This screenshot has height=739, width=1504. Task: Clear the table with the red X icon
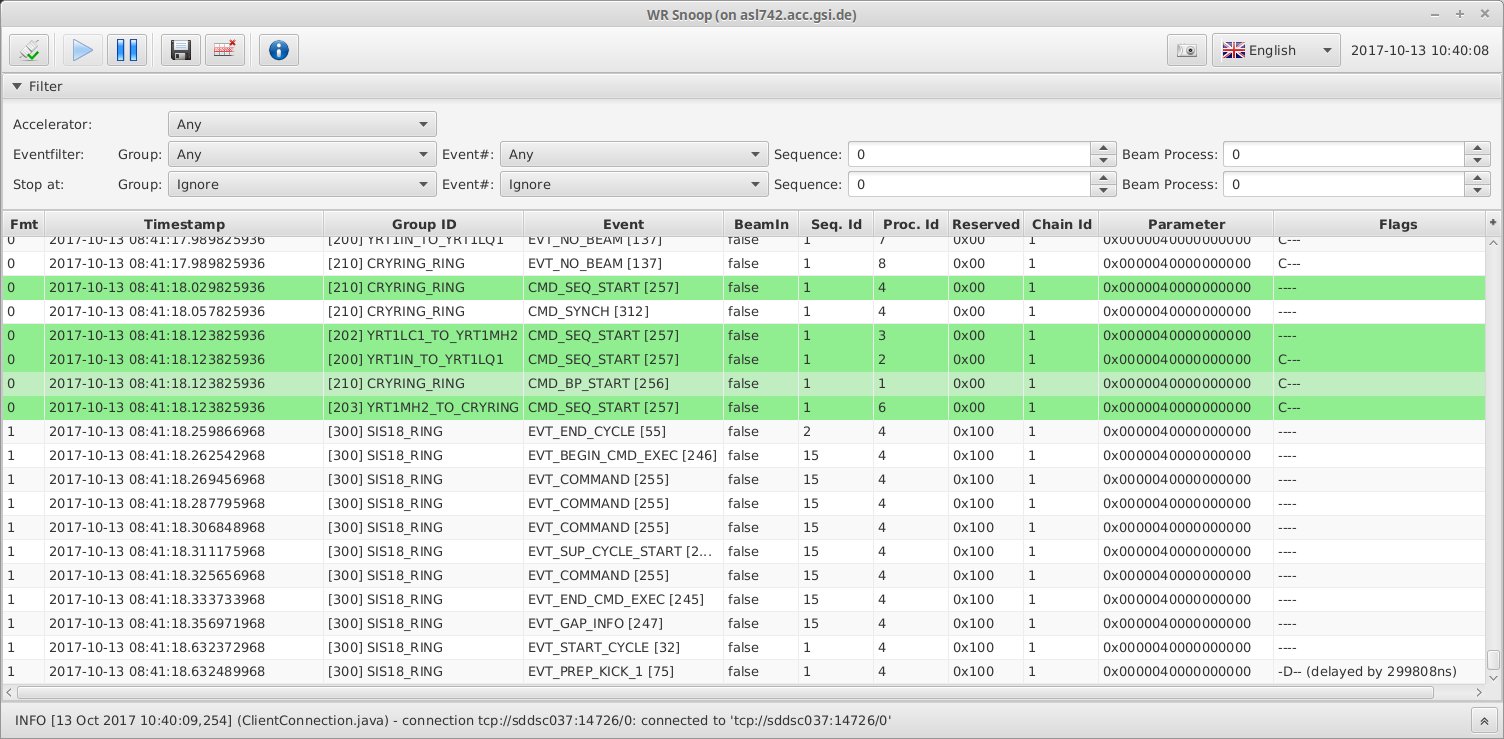[225, 50]
